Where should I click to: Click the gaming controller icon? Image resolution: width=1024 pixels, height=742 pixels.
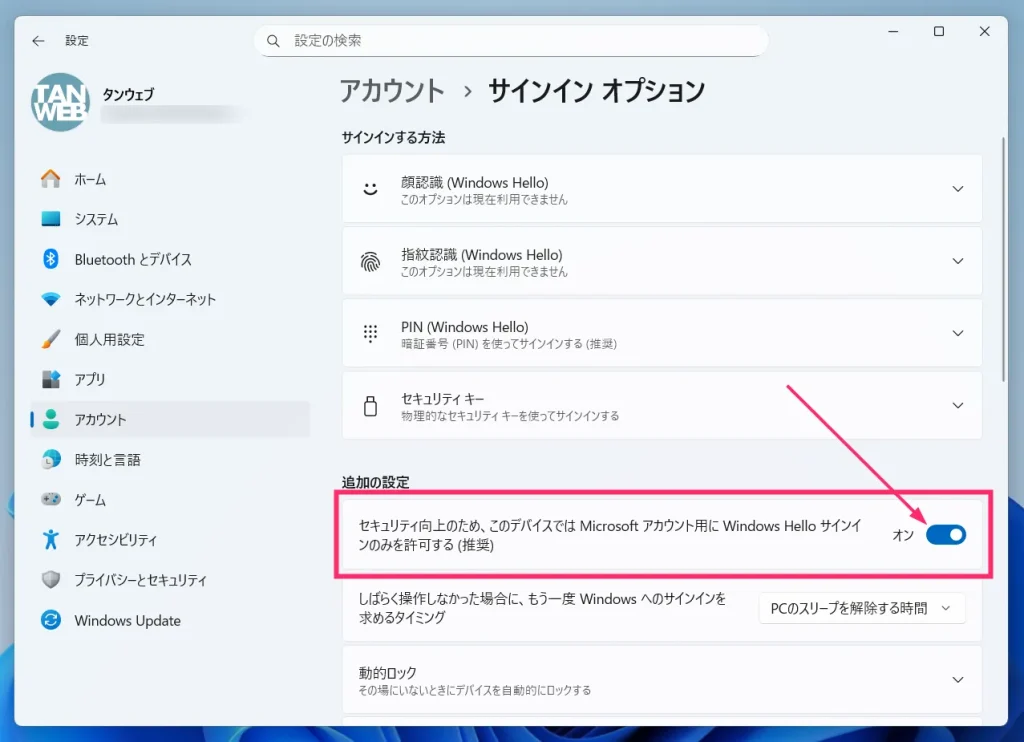pyautogui.click(x=50, y=499)
